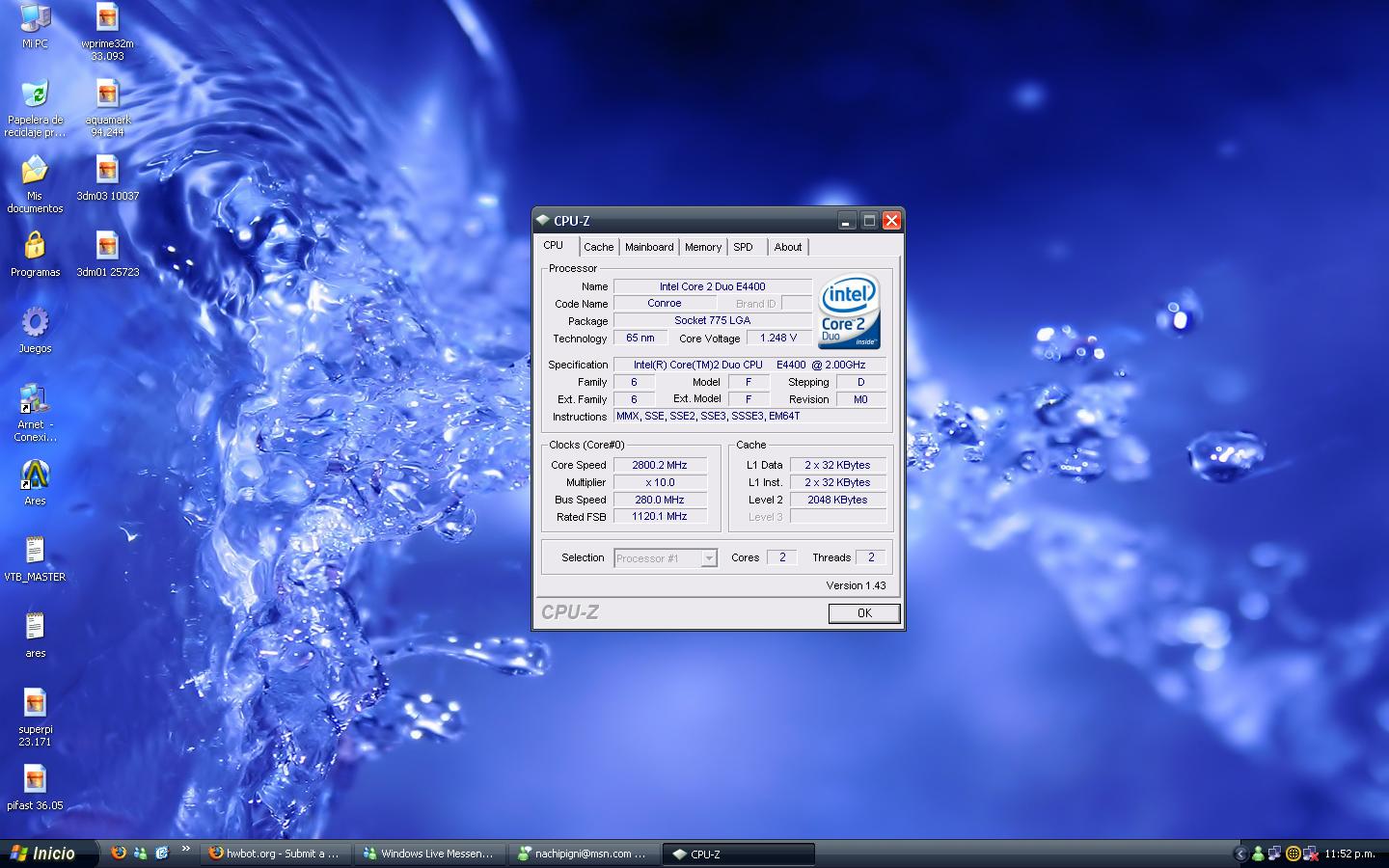This screenshot has height=868, width=1389.
Task: Expand the quick launch overflow chevron
Action: click(185, 849)
